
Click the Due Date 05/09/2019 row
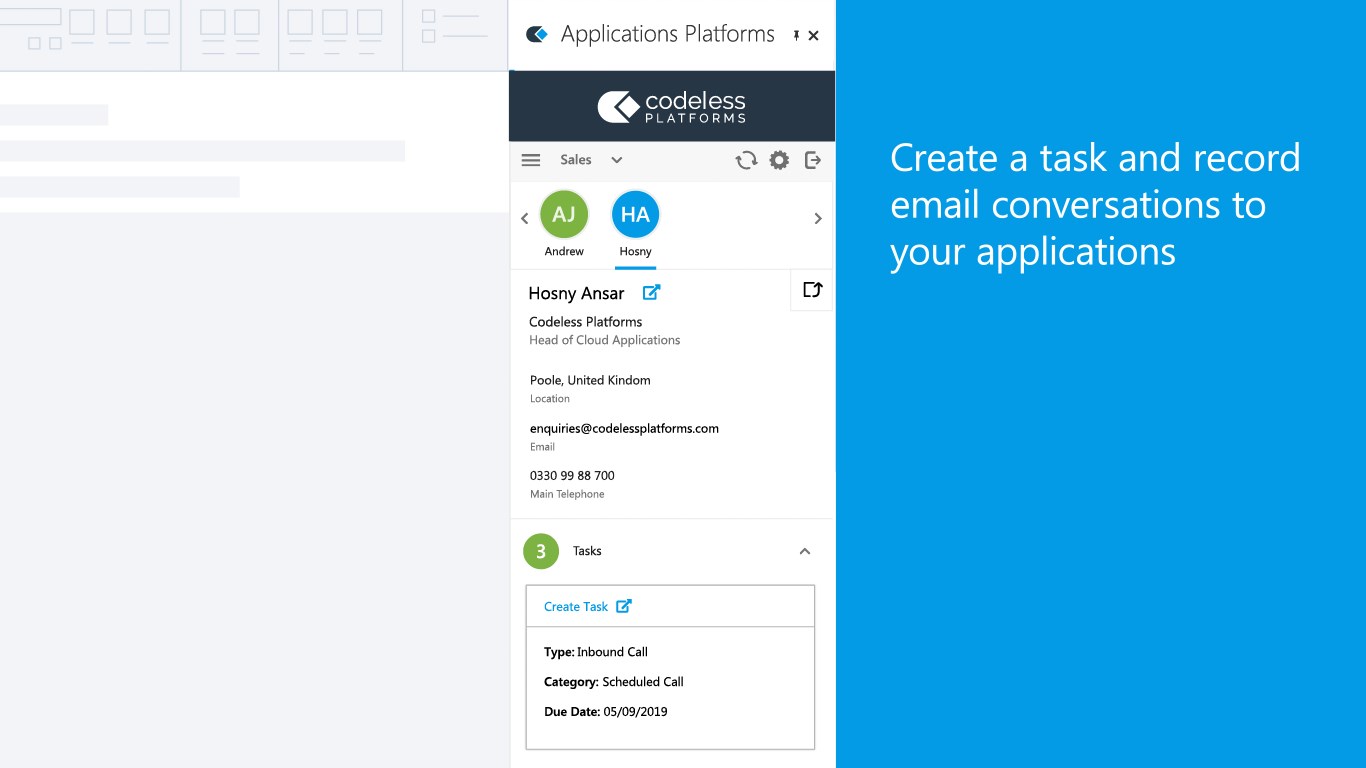coord(606,712)
